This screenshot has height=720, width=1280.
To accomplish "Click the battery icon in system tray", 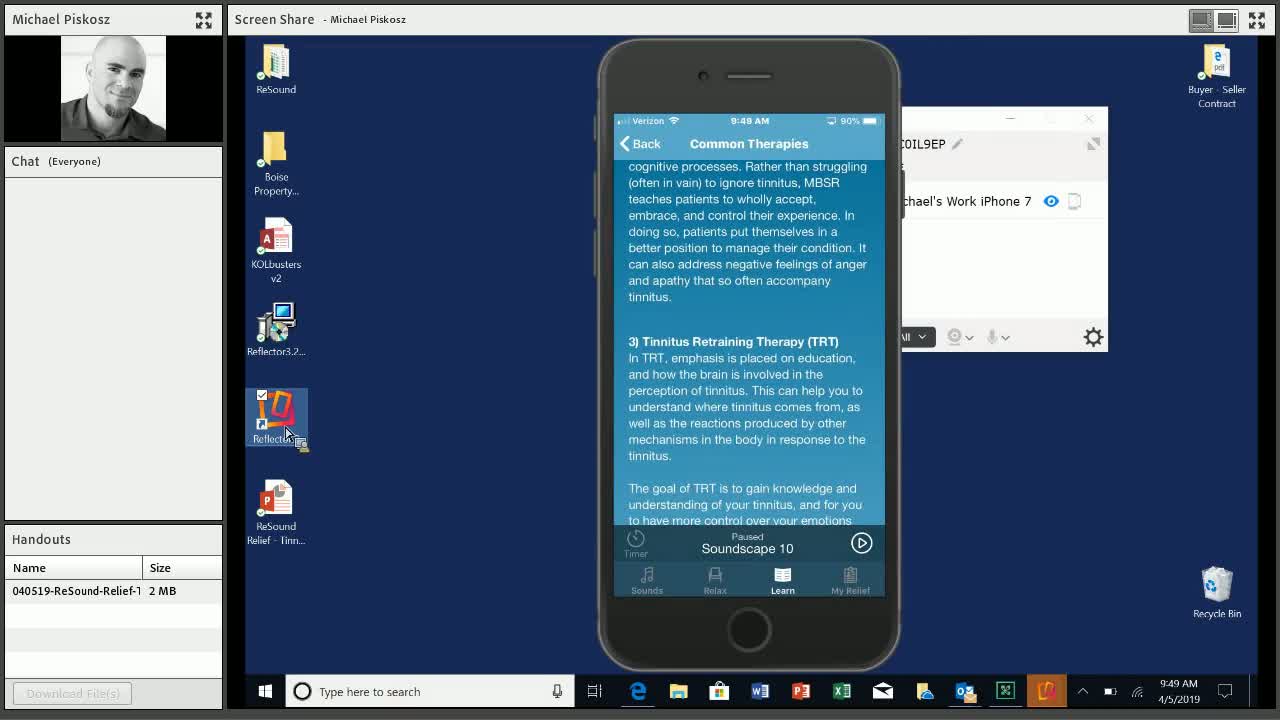I will (x=1110, y=691).
